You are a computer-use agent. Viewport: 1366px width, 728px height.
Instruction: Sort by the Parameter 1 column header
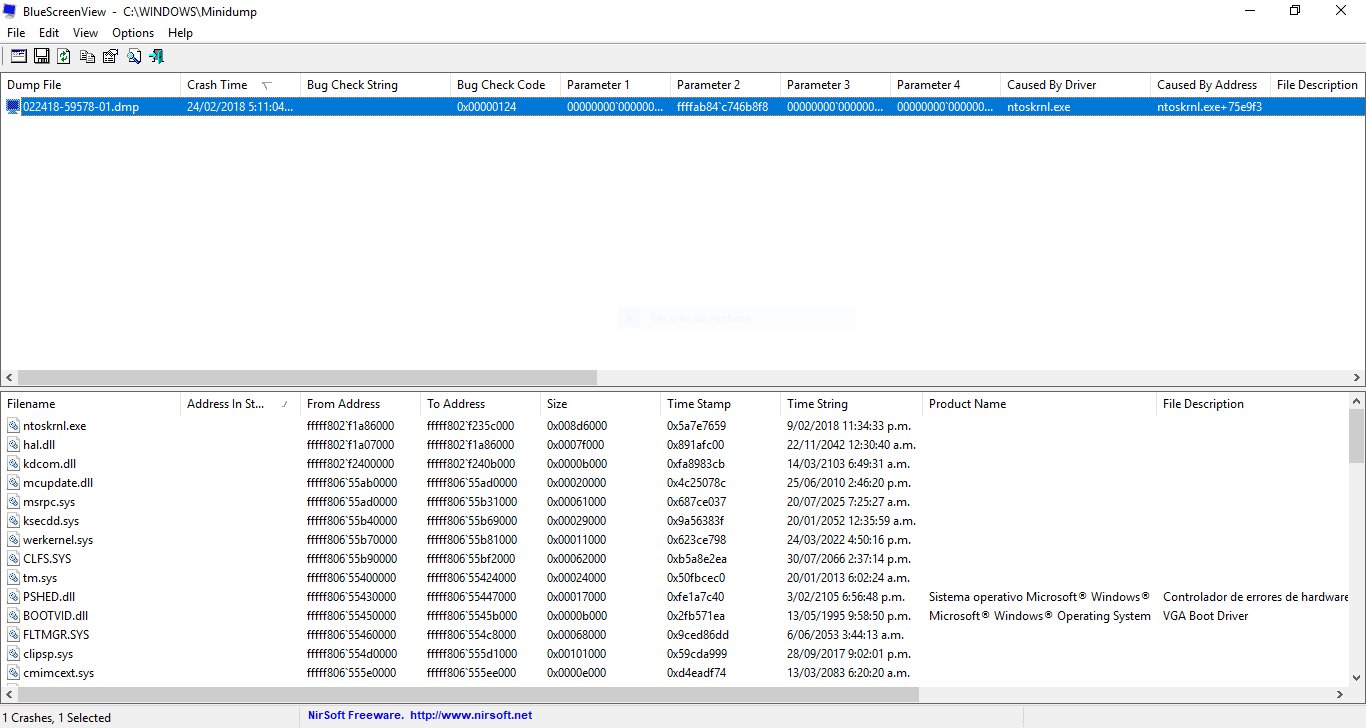pos(615,85)
